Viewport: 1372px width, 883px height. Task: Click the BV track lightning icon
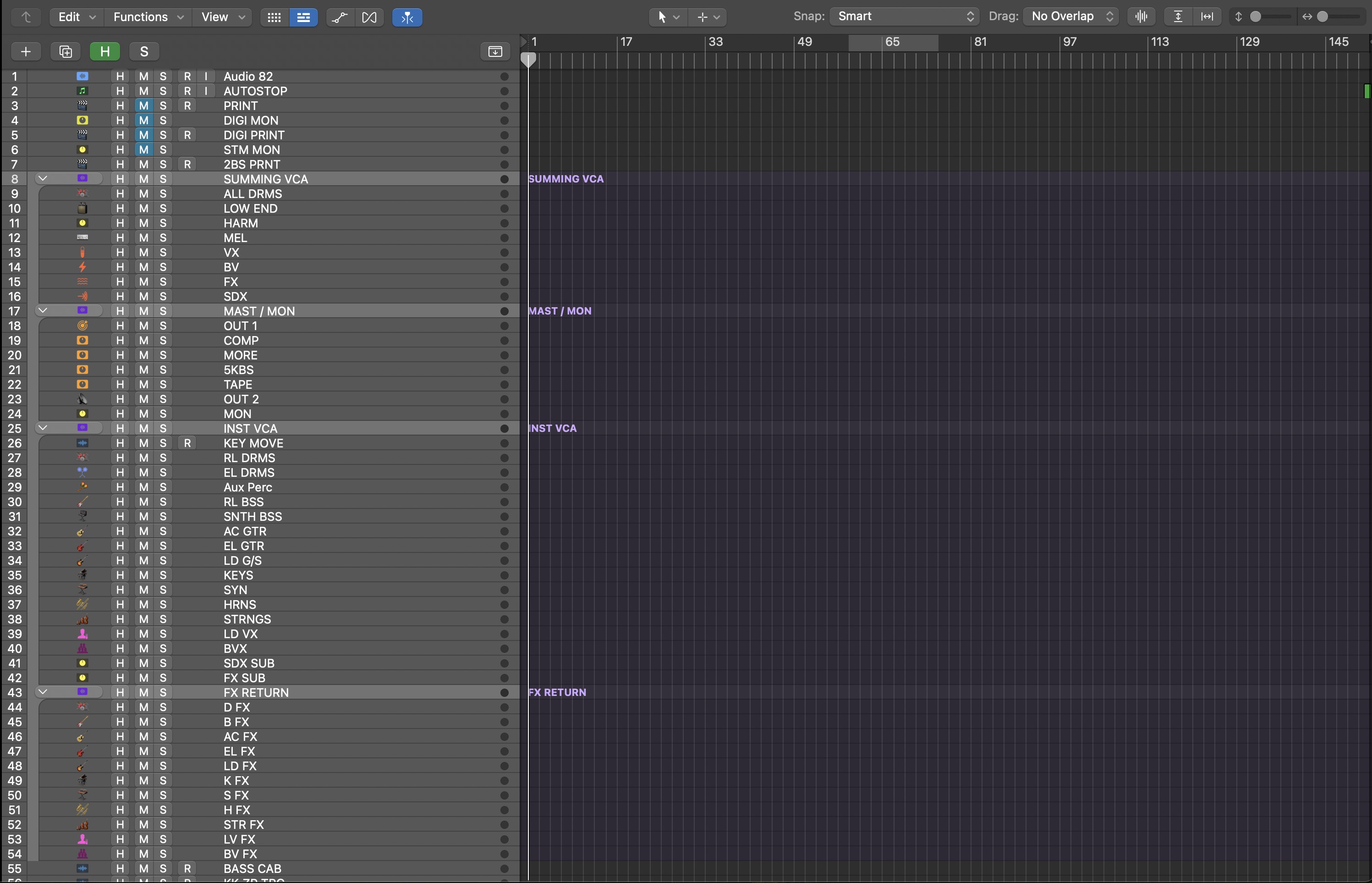(82, 267)
